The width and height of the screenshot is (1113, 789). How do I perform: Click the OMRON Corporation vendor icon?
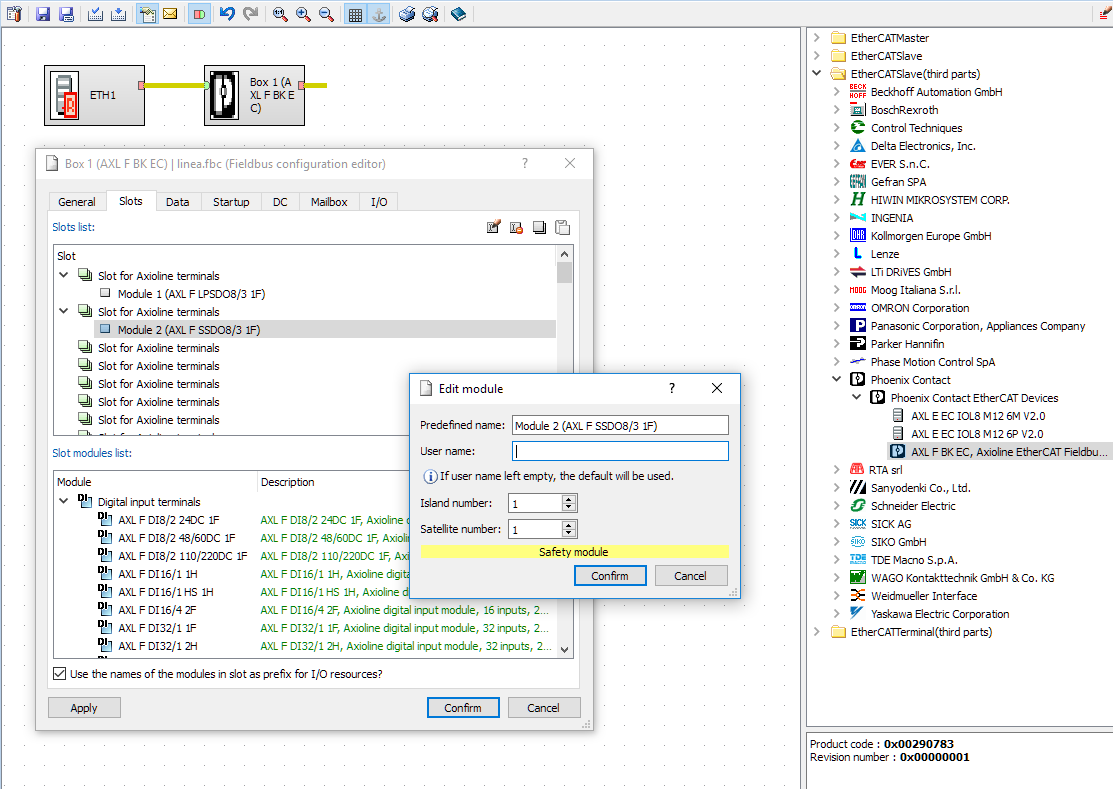click(x=858, y=307)
